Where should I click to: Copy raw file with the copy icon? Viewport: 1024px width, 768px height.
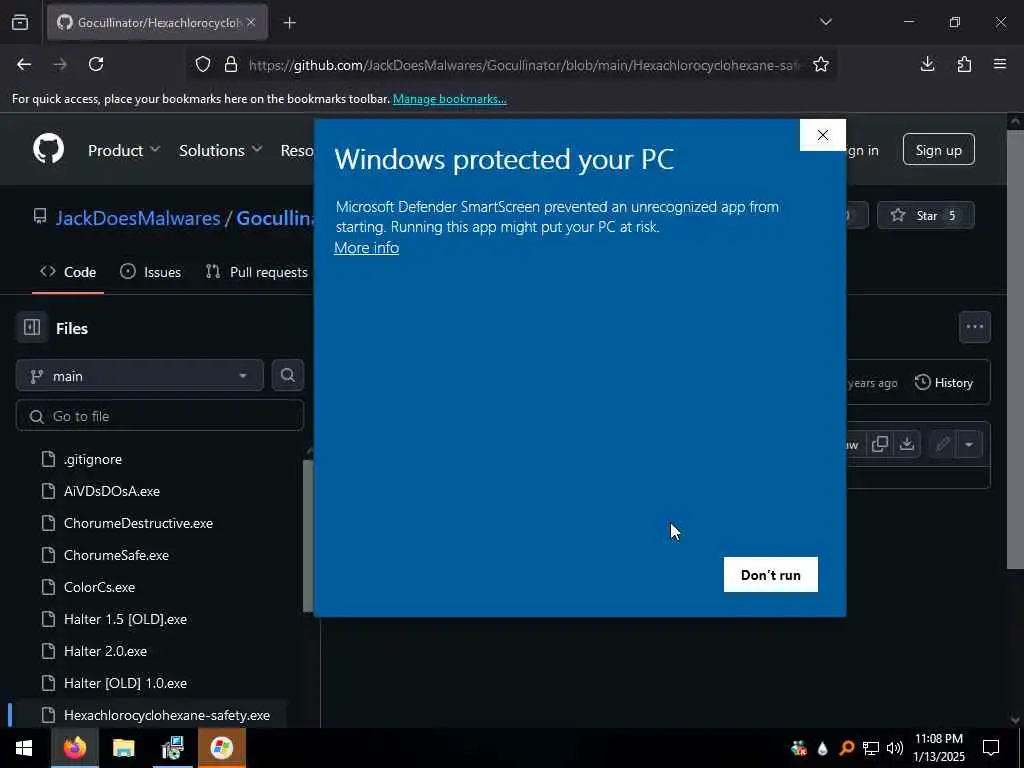880,444
